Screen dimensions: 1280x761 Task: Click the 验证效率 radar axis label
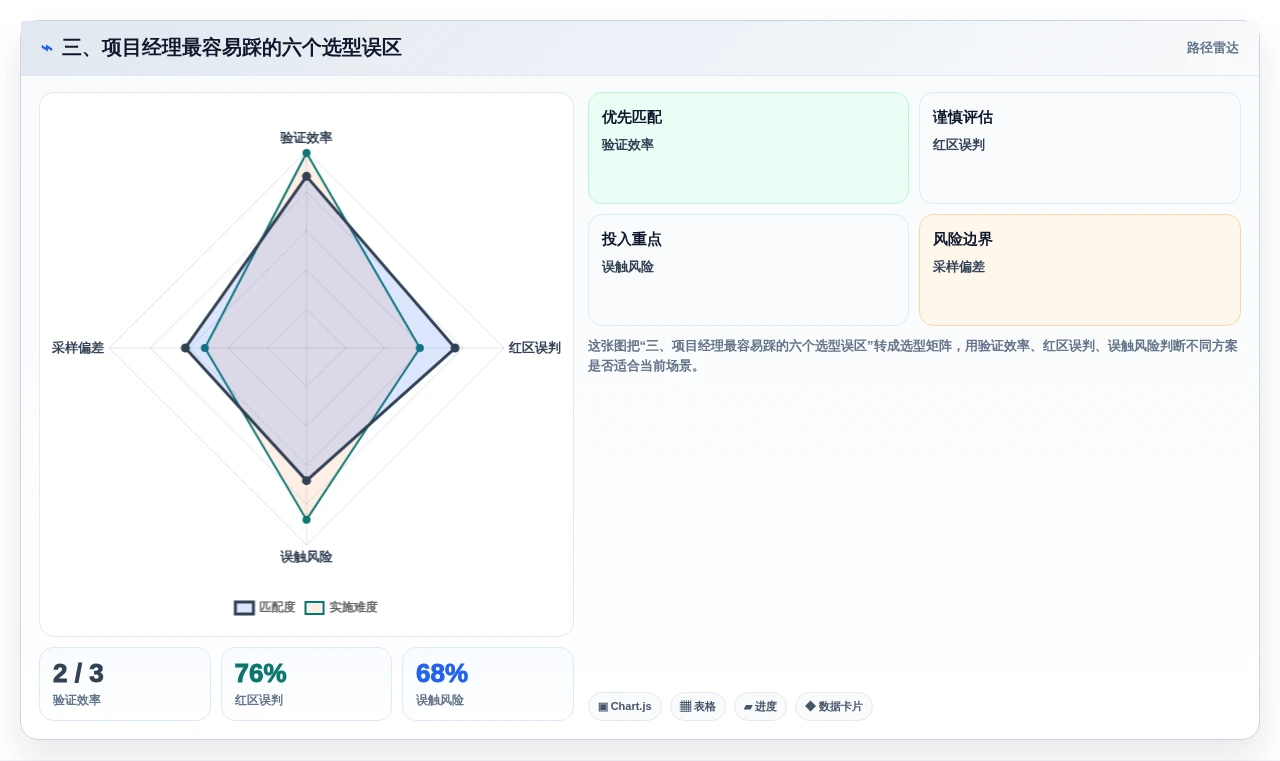(306, 138)
